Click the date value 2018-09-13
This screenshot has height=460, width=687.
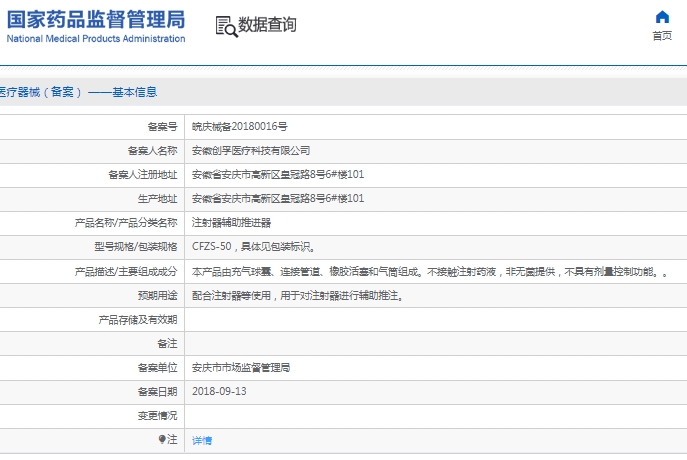click(x=219, y=391)
